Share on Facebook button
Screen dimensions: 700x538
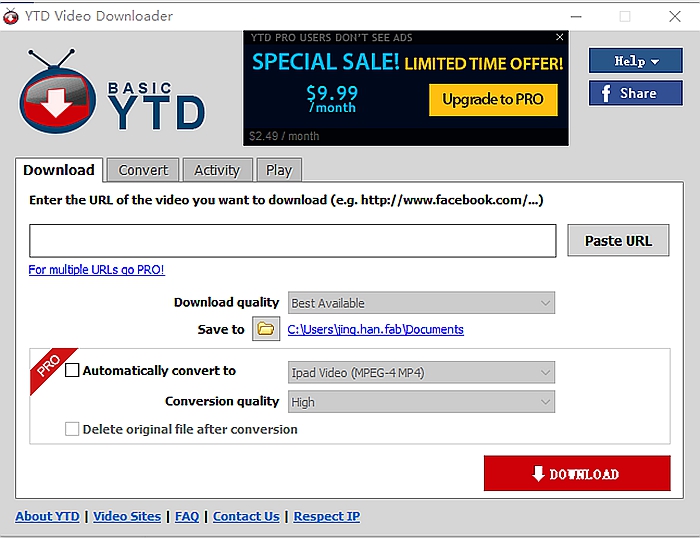(x=636, y=93)
